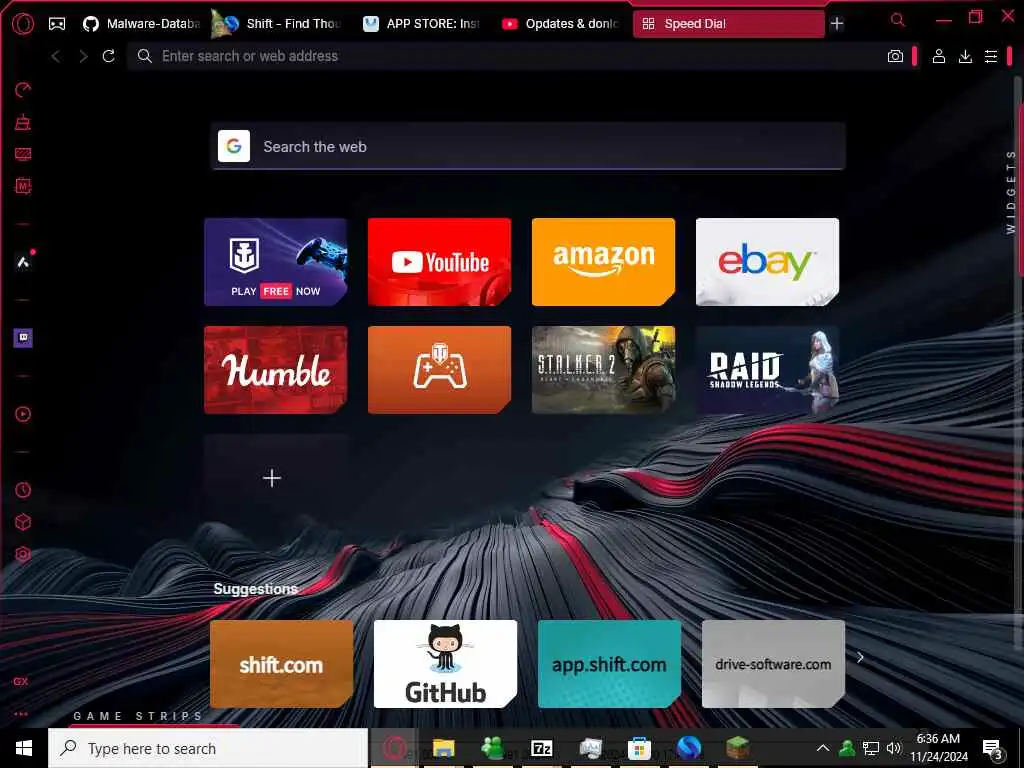Viewport: 1024px width, 768px height.
Task: Go forward with the forward arrow
Action: [83, 56]
